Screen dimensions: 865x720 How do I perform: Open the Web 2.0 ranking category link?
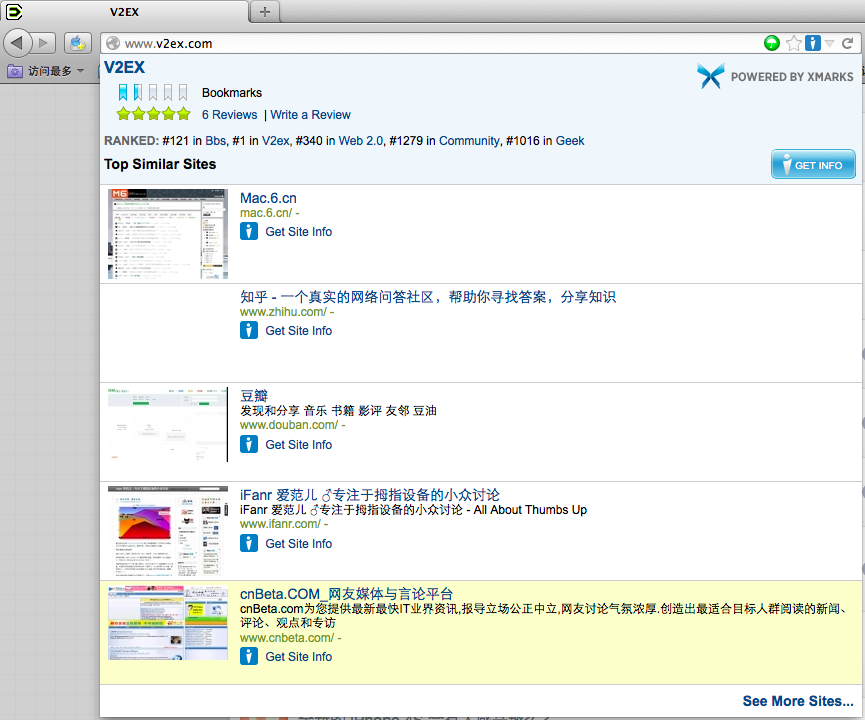(361, 141)
